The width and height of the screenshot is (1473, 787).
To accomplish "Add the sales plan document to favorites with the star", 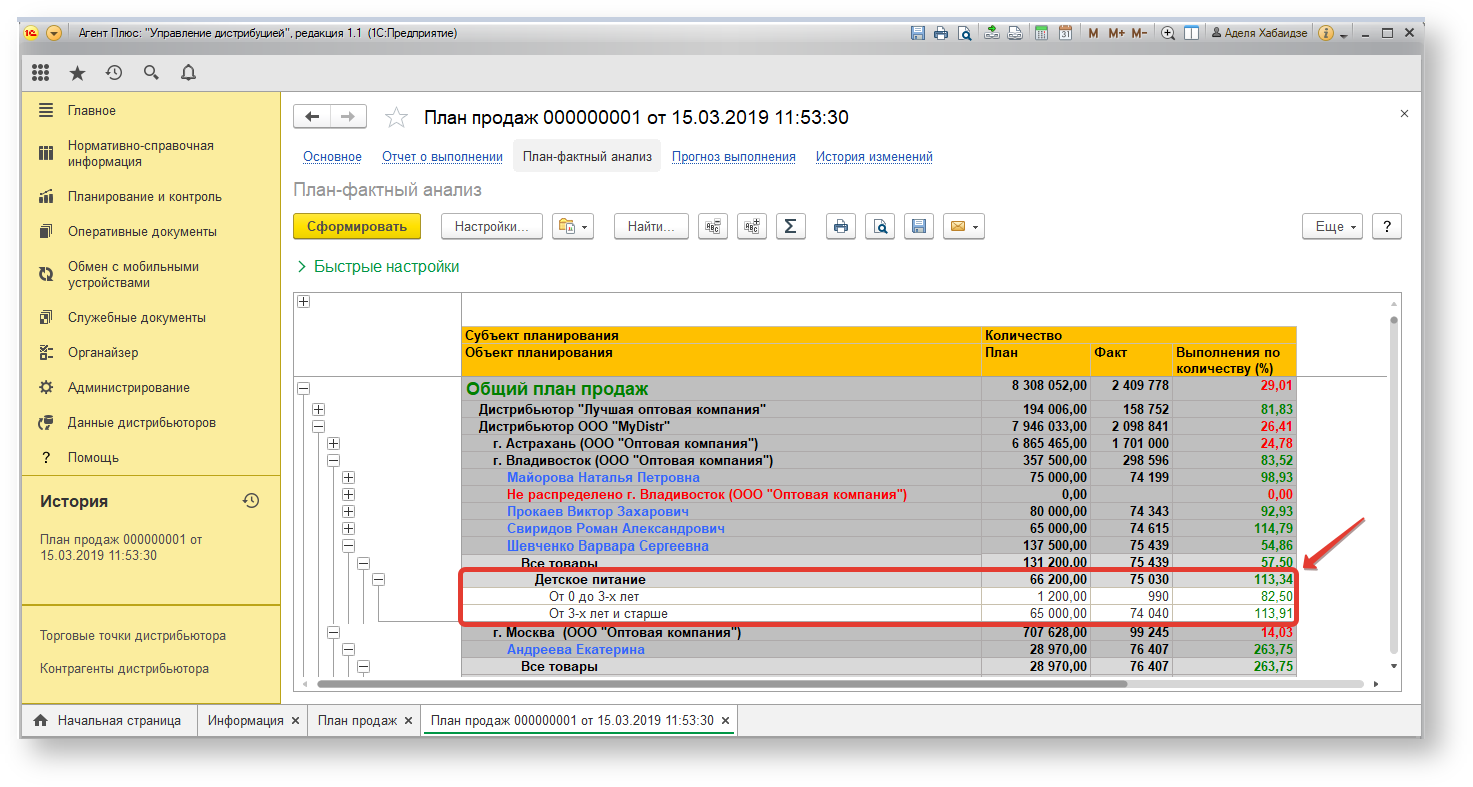I will coord(396,118).
